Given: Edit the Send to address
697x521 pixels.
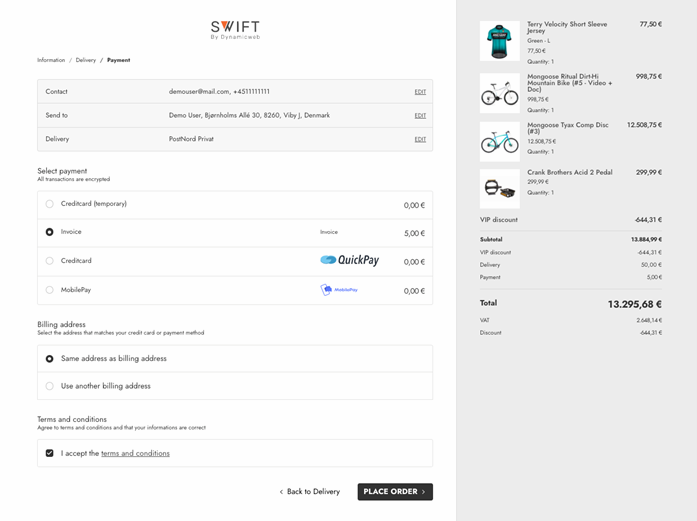Looking at the screenshot, I should [420, 116].
